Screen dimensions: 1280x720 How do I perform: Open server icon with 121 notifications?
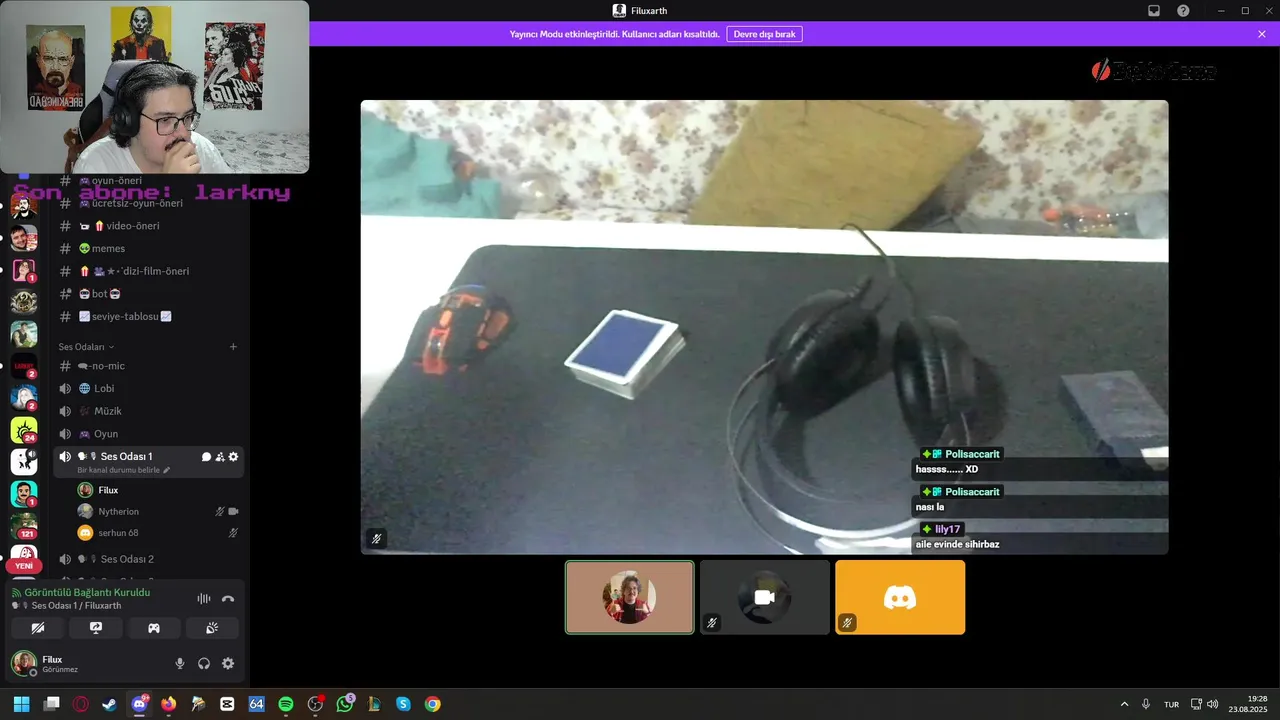click(x=24, y=526)
